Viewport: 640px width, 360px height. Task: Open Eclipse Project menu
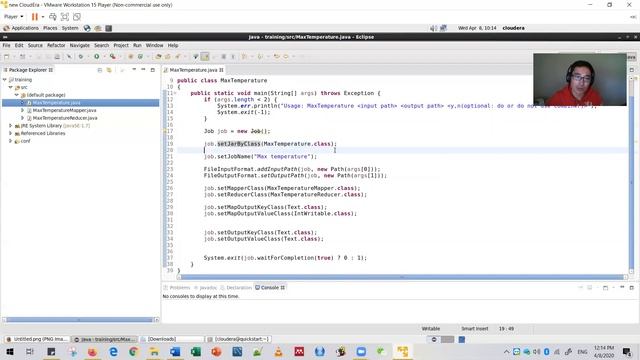[x=121, y=45]
